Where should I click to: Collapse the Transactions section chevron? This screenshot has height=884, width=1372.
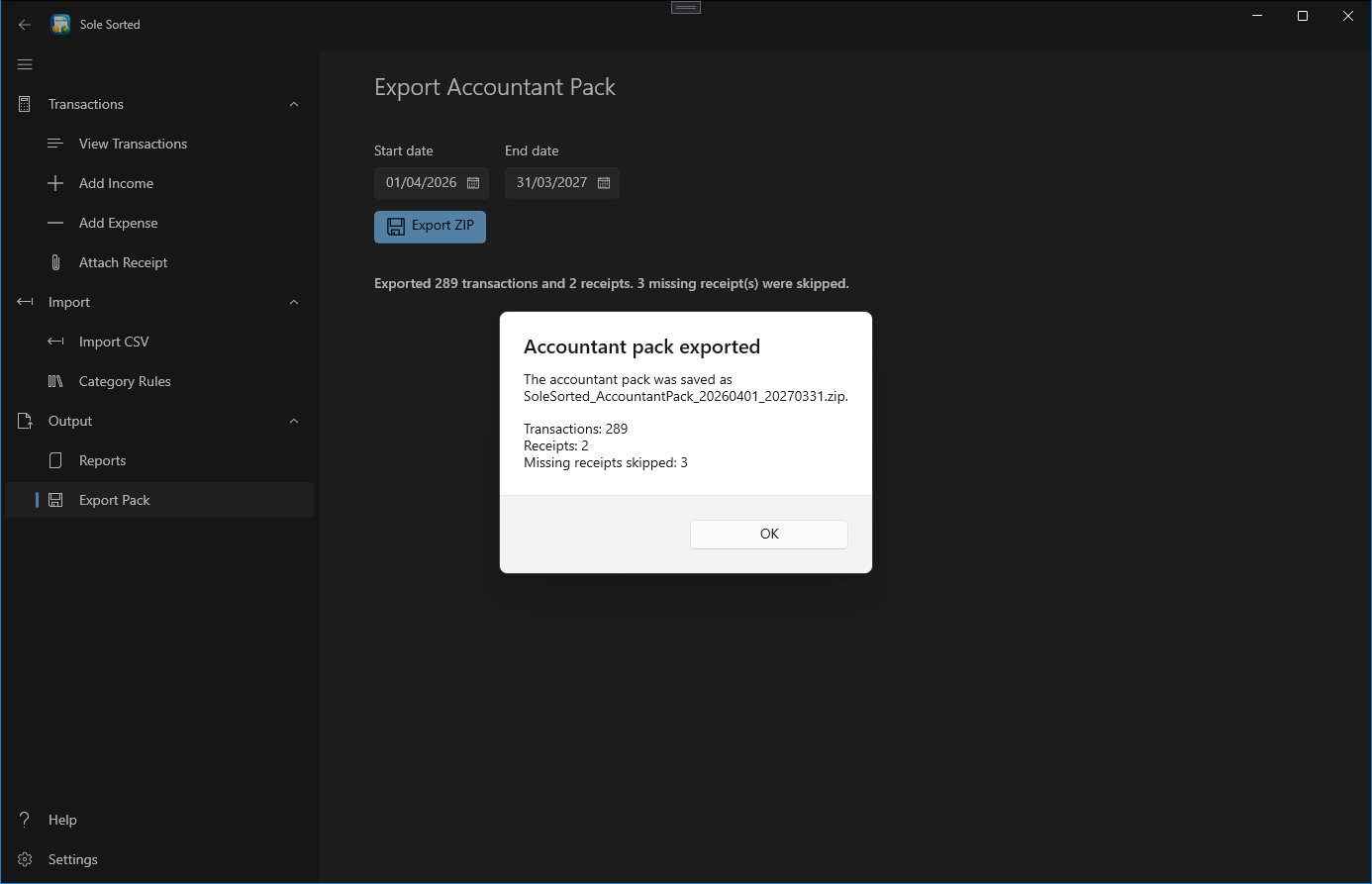point(294,104)
